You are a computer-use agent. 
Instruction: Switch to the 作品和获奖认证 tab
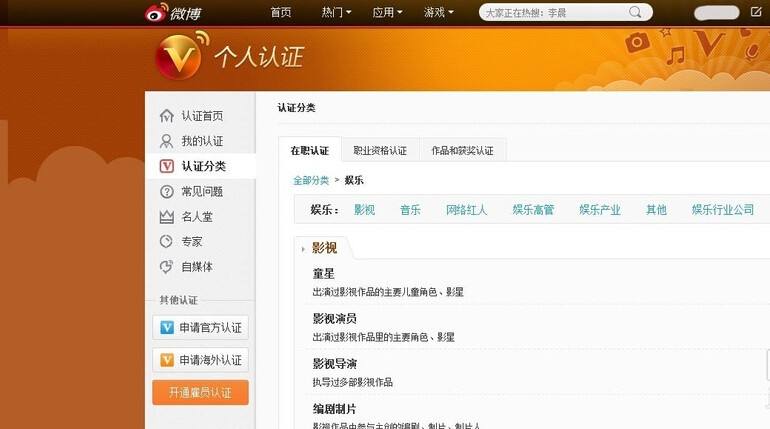(463, 151)
